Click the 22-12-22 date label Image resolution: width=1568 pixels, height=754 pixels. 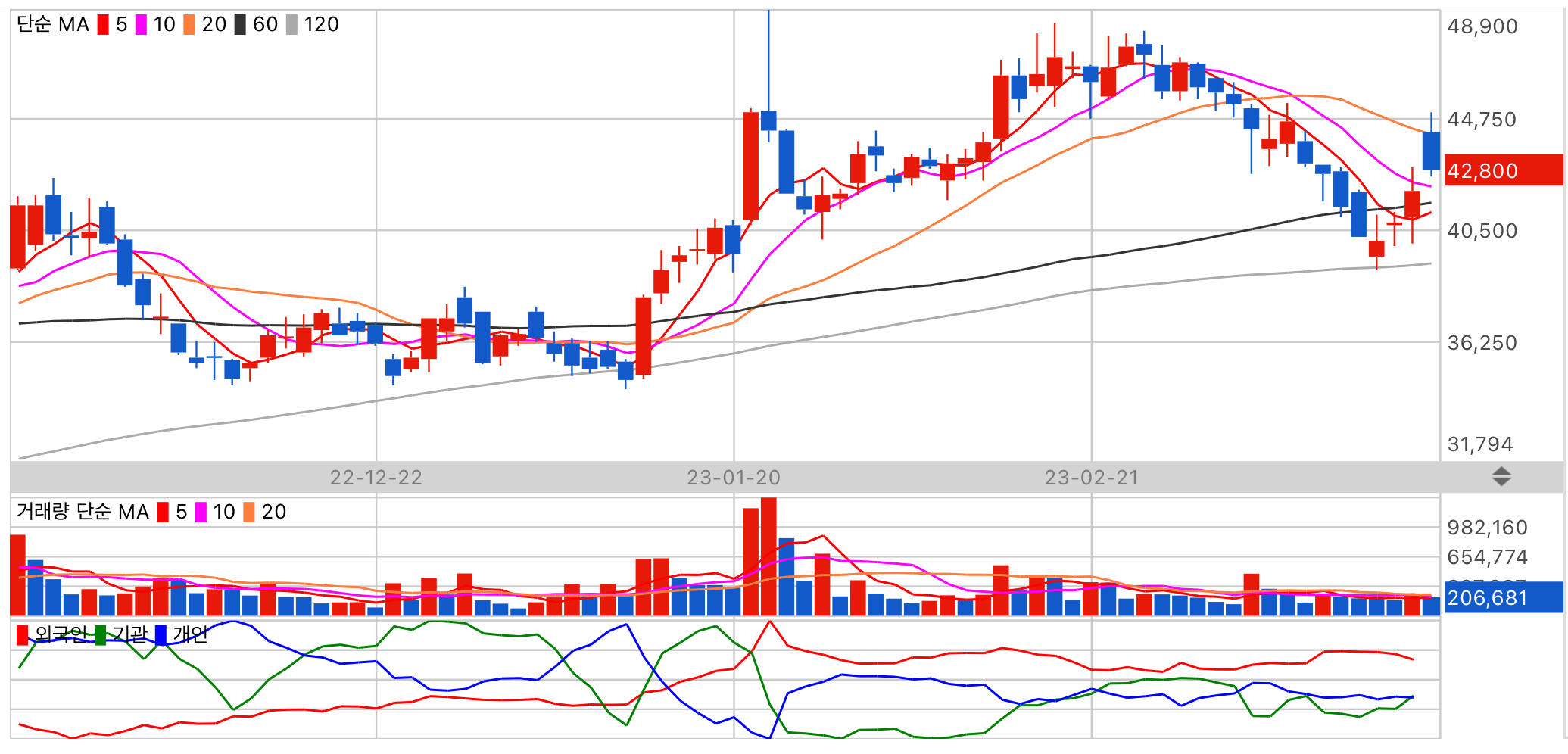pyautogui.click(x=376, y=478)
